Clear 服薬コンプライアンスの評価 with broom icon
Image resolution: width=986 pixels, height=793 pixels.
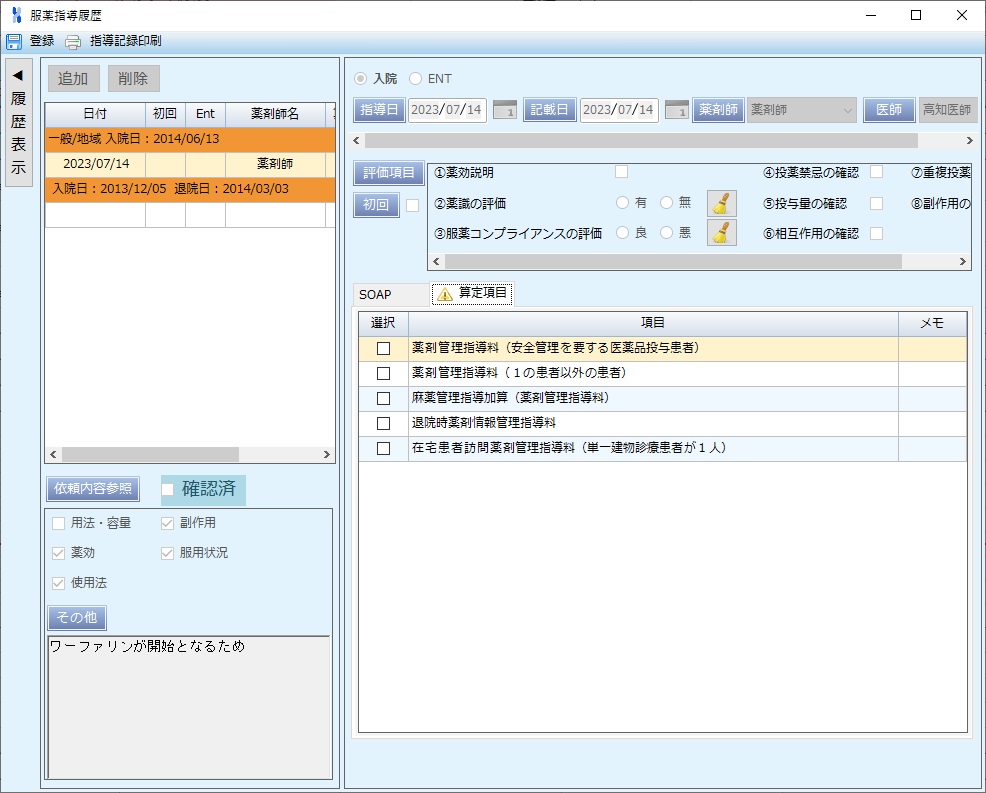[721, 233]
